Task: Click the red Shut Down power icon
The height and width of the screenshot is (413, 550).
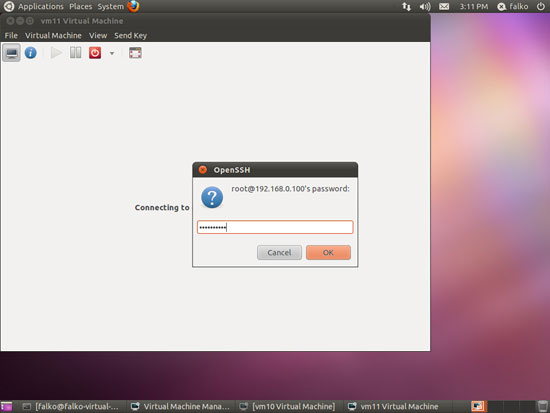Action: (x=95, y=53)
